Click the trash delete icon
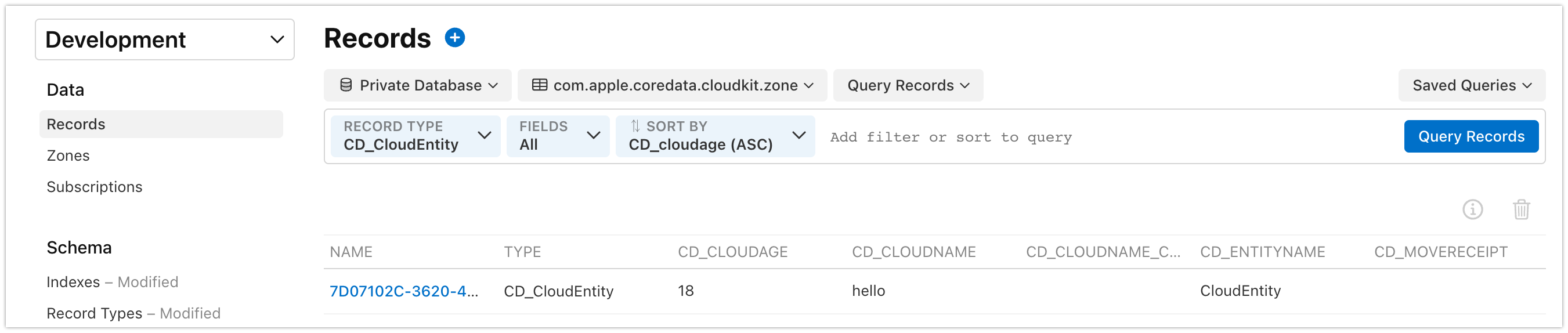This screenshot has width=1568, height=333. 1521,209
